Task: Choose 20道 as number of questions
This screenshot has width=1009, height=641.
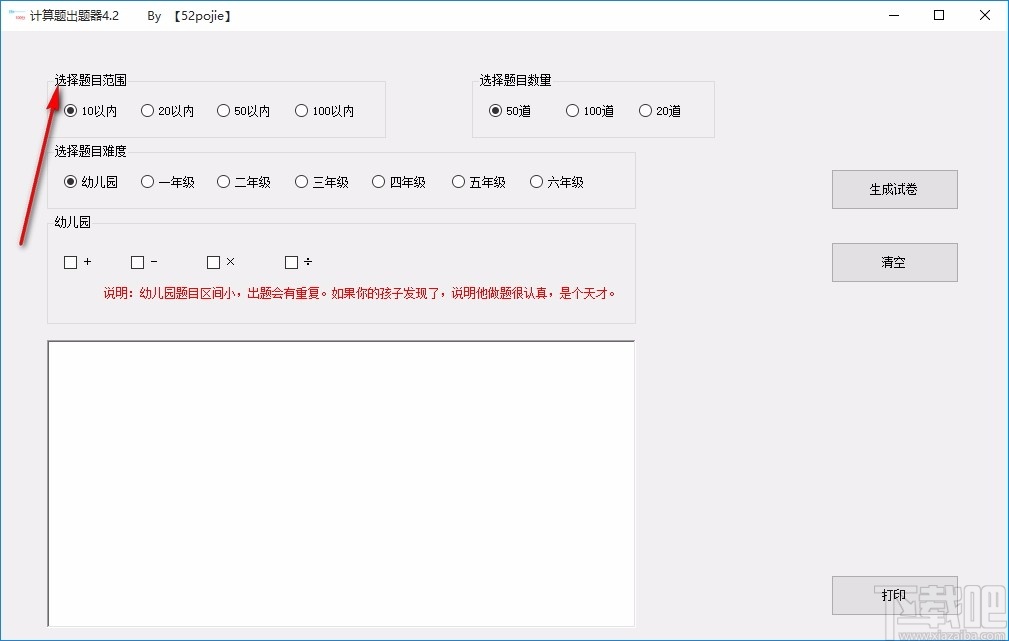Action: coord(645,111)
